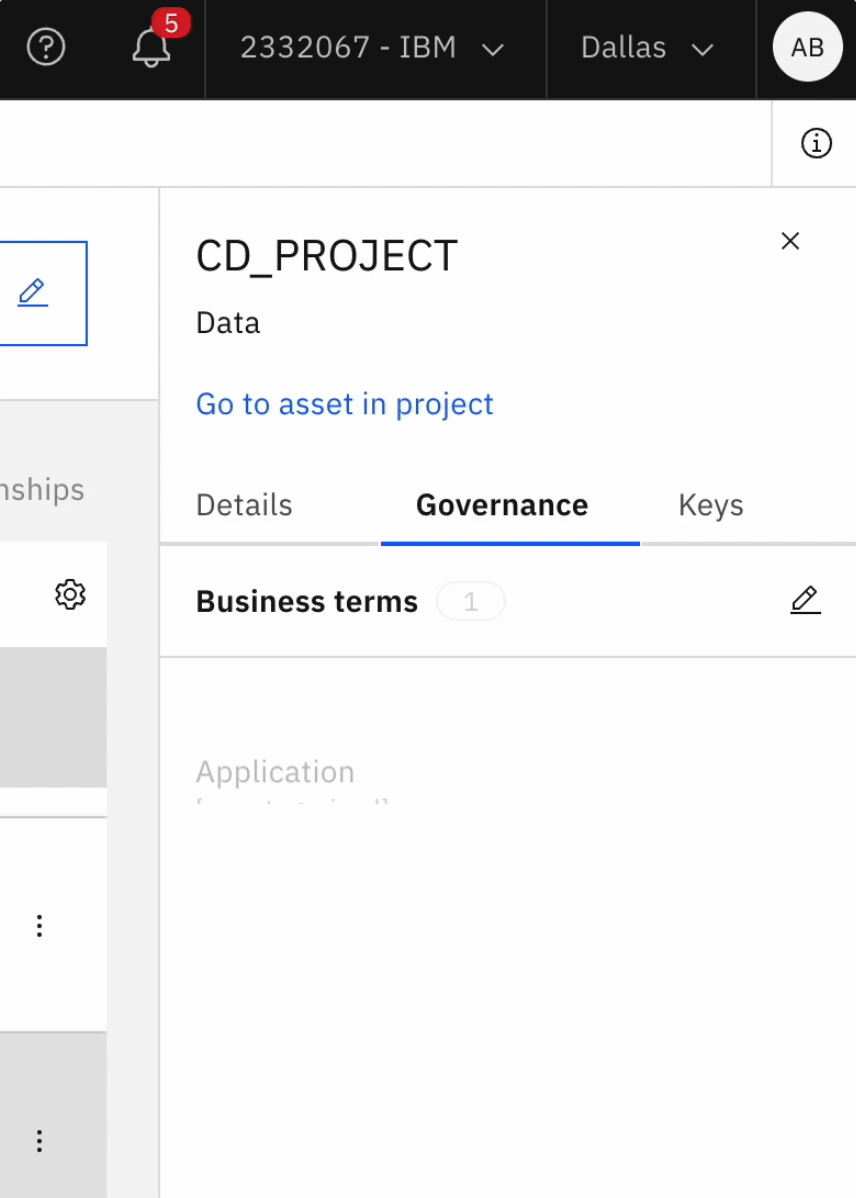Open the upper overflow menu with three dots
Screen dimensions: 856x1198
point(38,926)
